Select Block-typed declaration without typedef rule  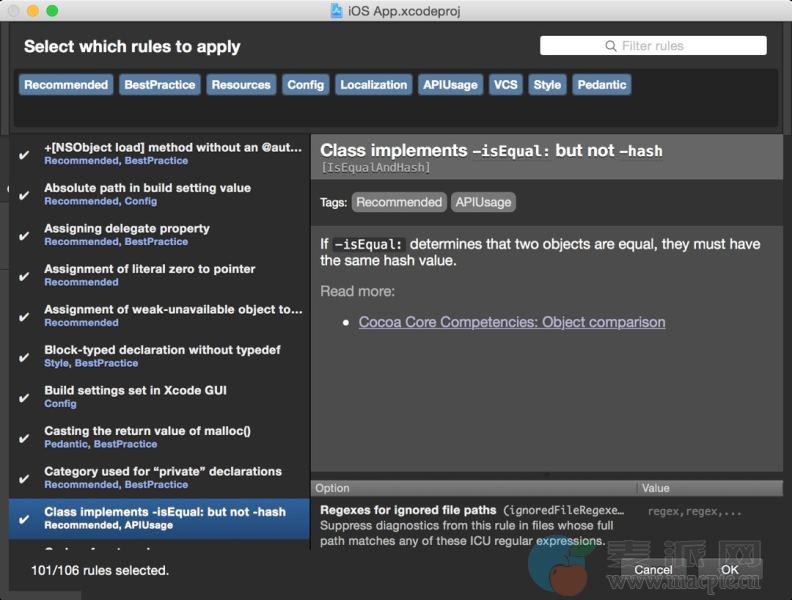(x=162, y=351)
